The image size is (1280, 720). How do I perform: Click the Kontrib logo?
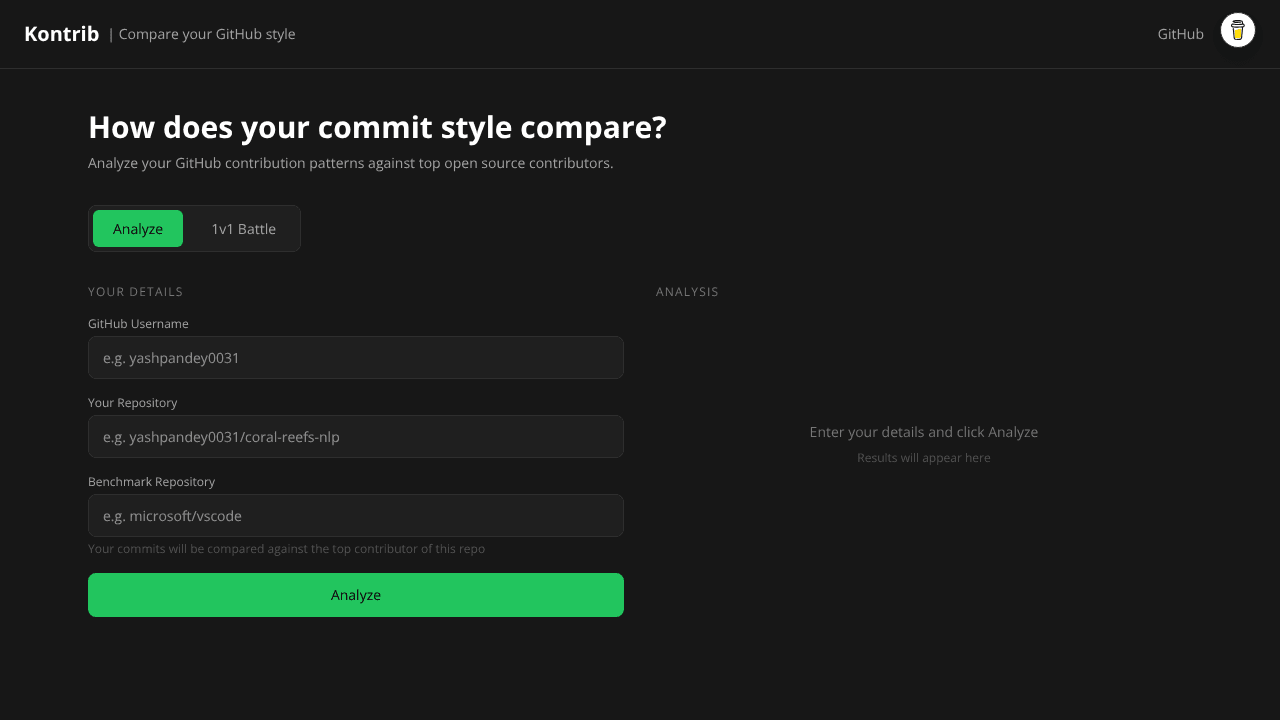click(61, 34)
